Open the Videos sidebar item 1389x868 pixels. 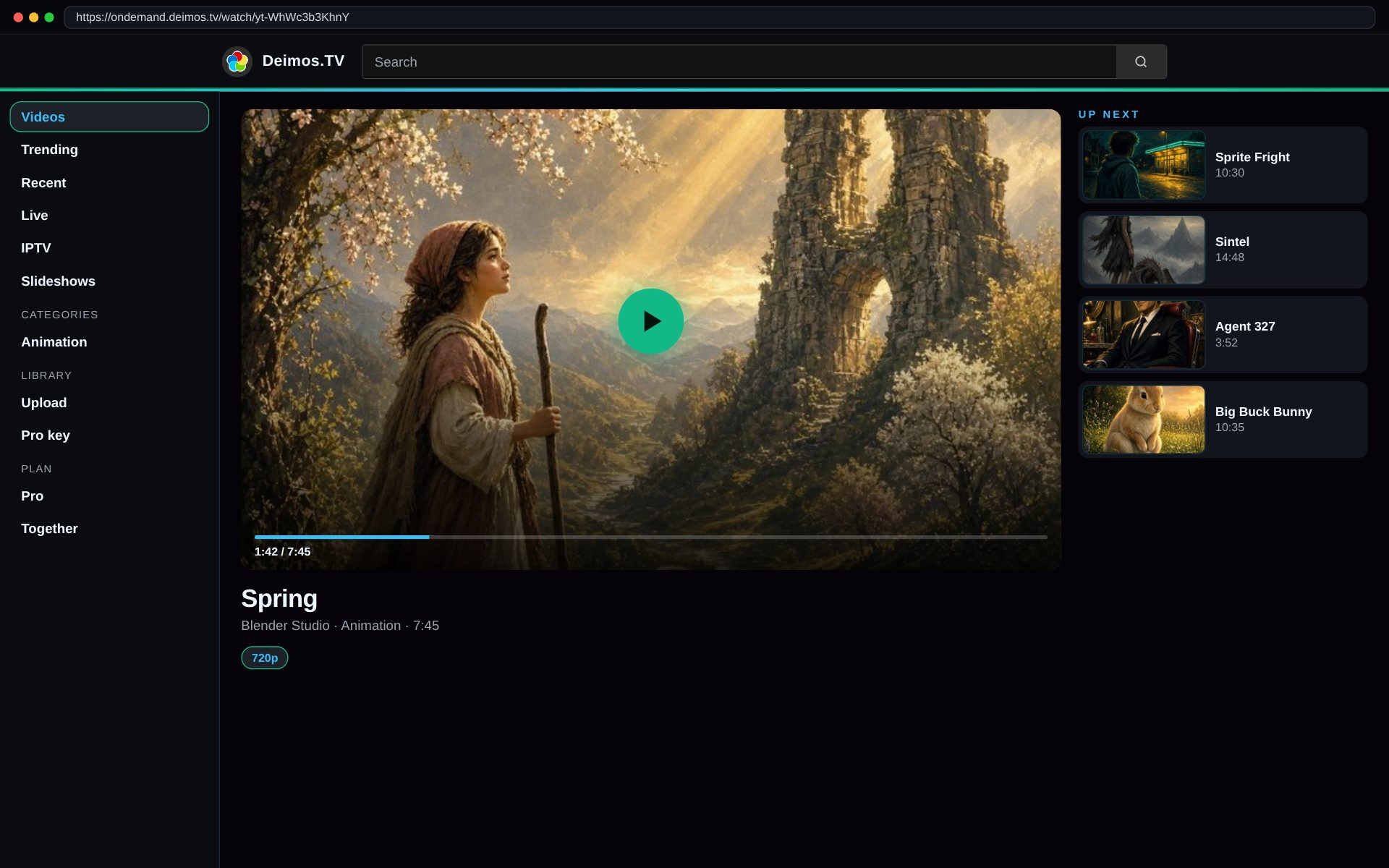tap(109, 116)
